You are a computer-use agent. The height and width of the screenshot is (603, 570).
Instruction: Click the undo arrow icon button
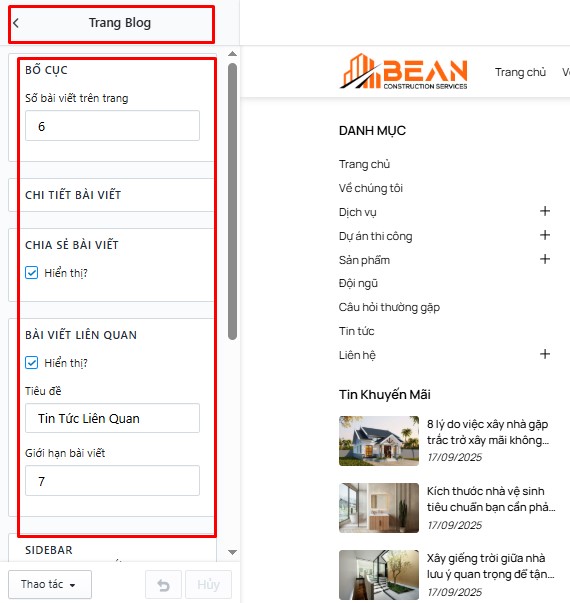click(163, 585)
